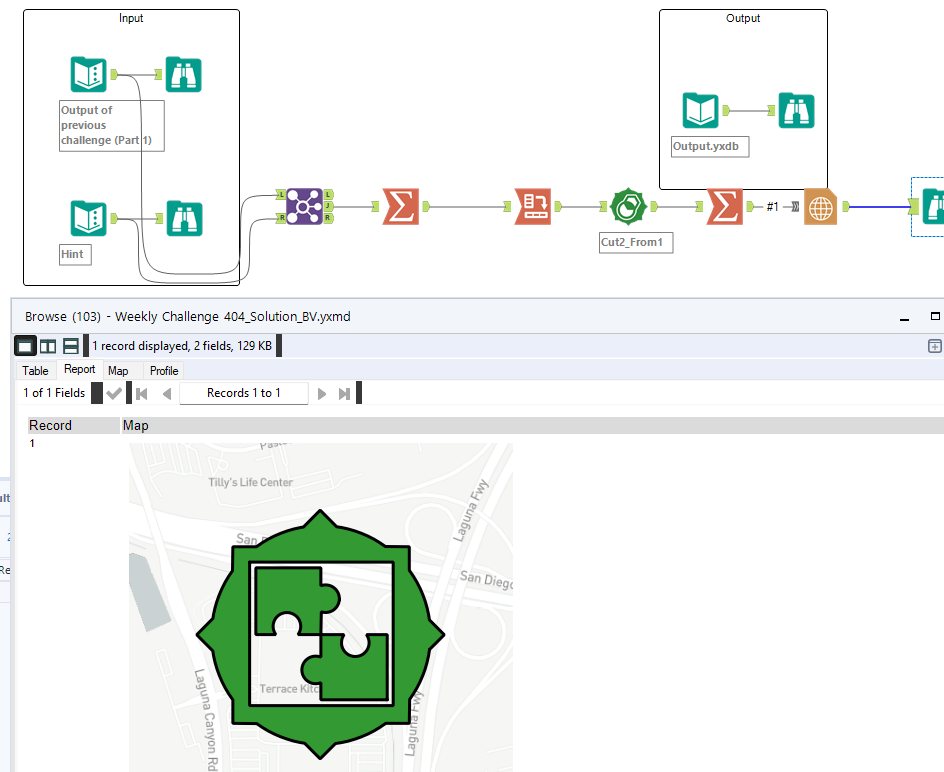Select the orange Cross Tab tool
Screen dimensions: 944x772
[533, 207]
